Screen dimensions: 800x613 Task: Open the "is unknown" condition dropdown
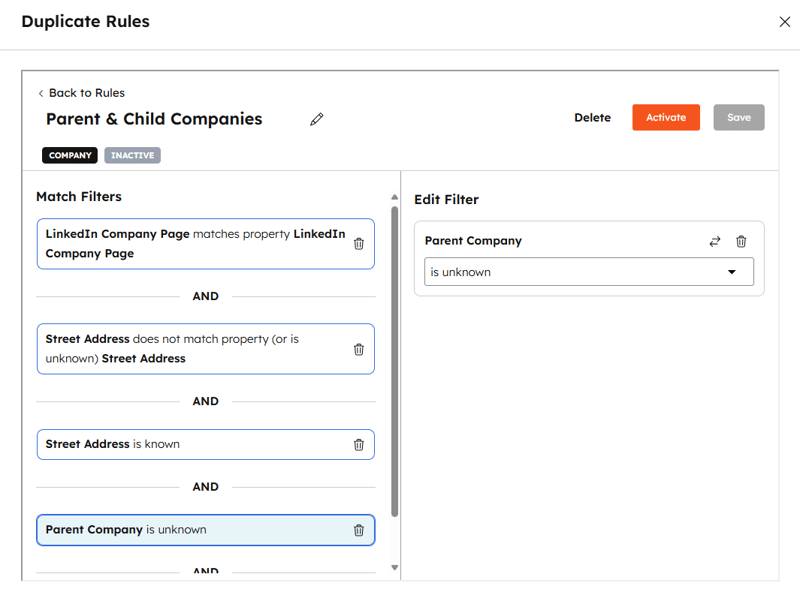click(x=588, y=271)
